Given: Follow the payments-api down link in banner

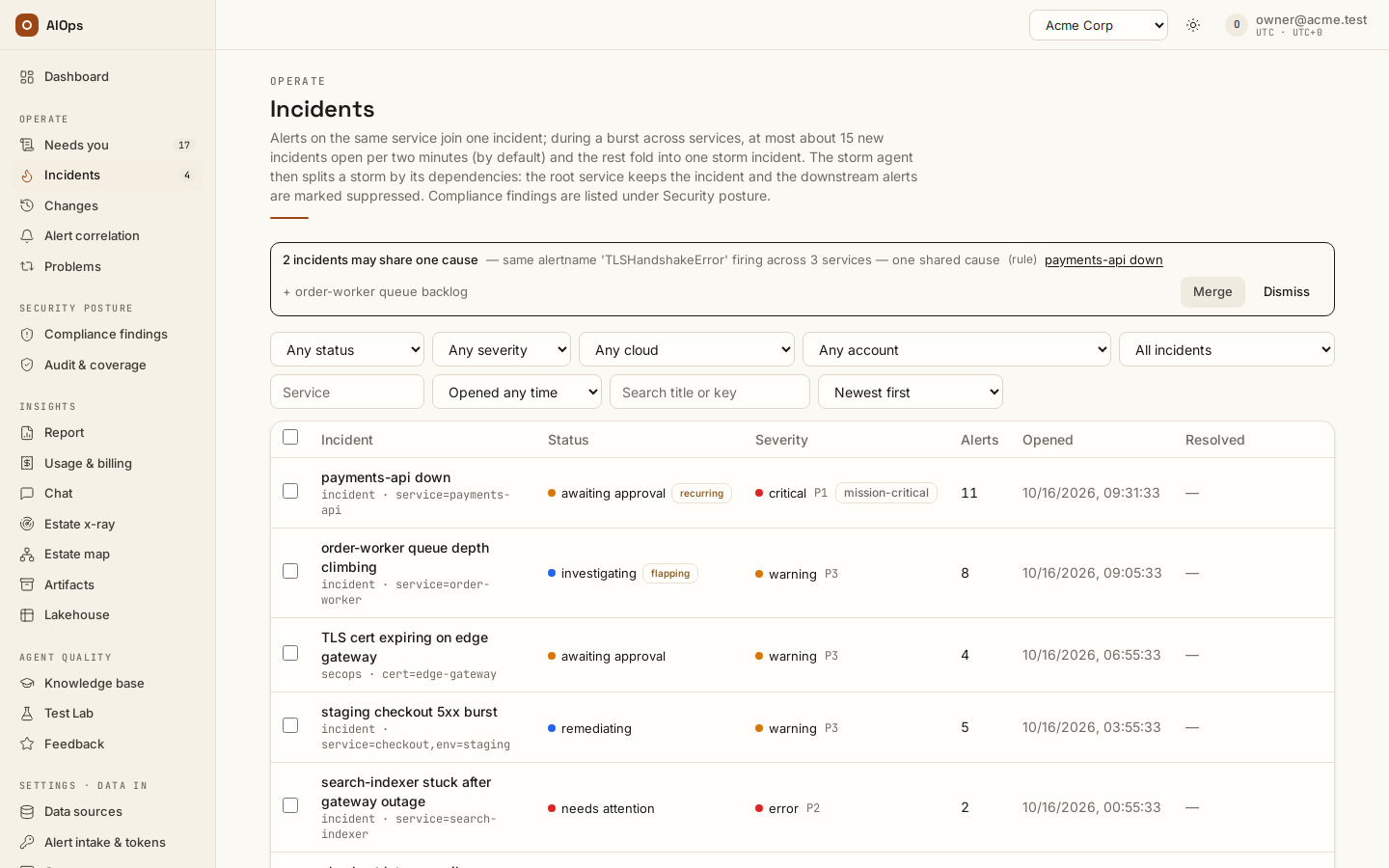Looking at the screenshot, I should coord(1103,260).
